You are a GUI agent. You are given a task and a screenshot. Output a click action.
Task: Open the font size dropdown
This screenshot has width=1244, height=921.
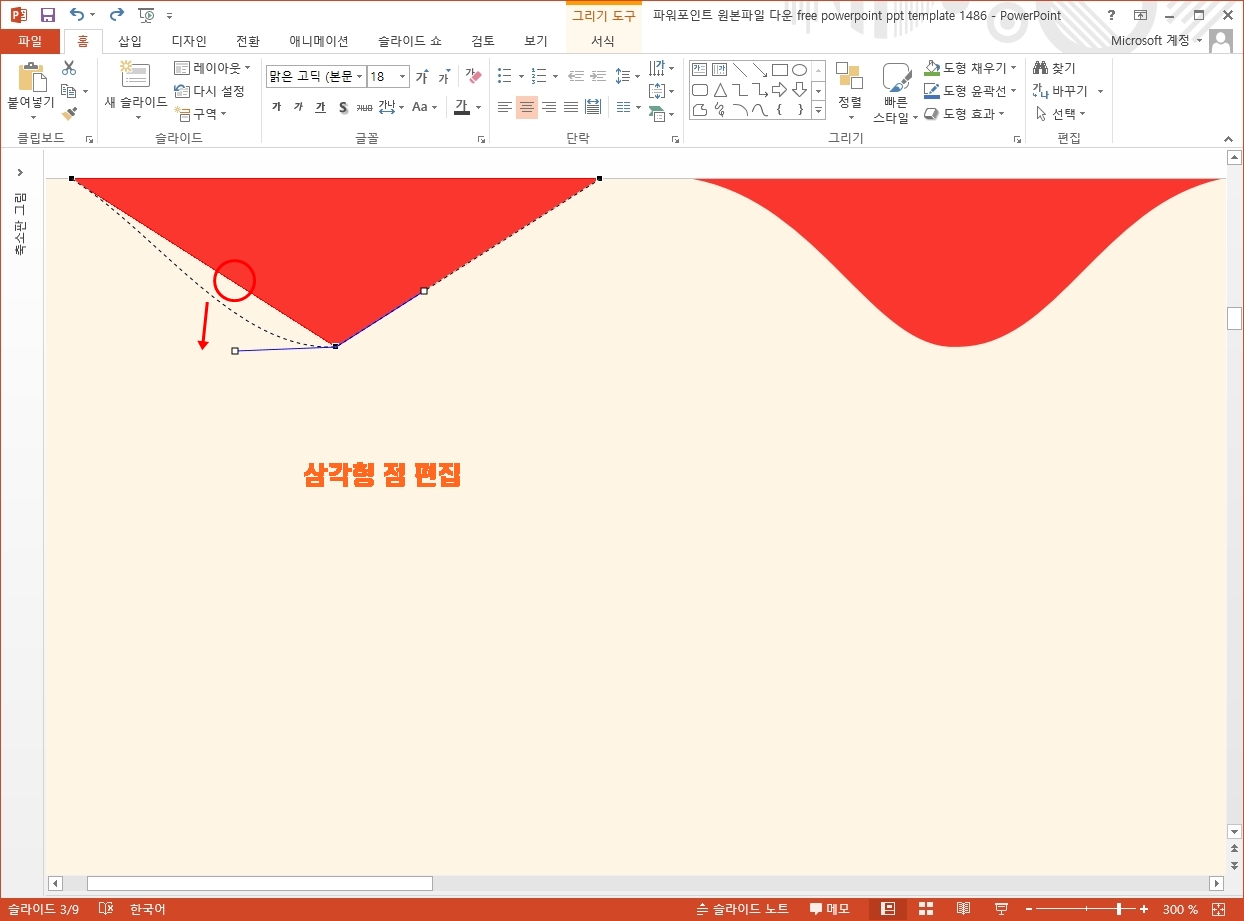click(403, 77)
